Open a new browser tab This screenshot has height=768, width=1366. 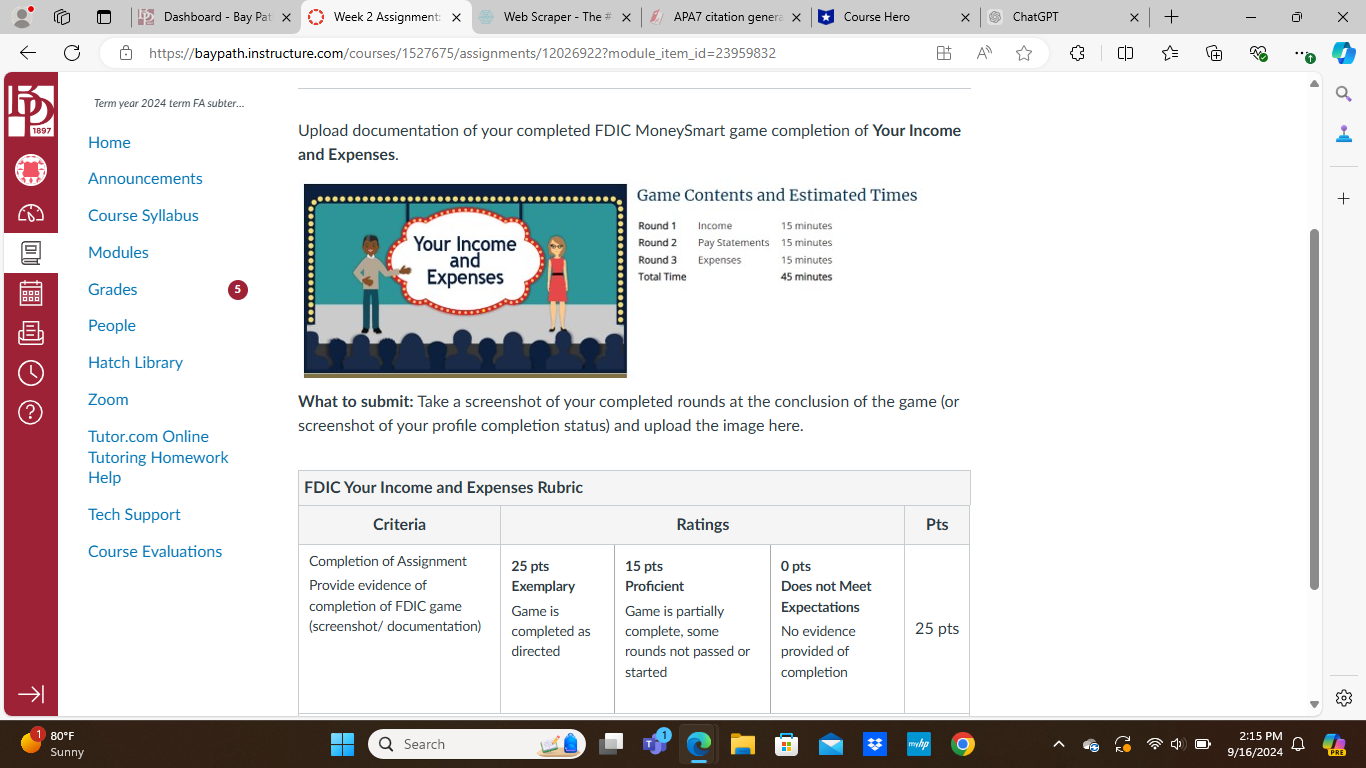1171,17
